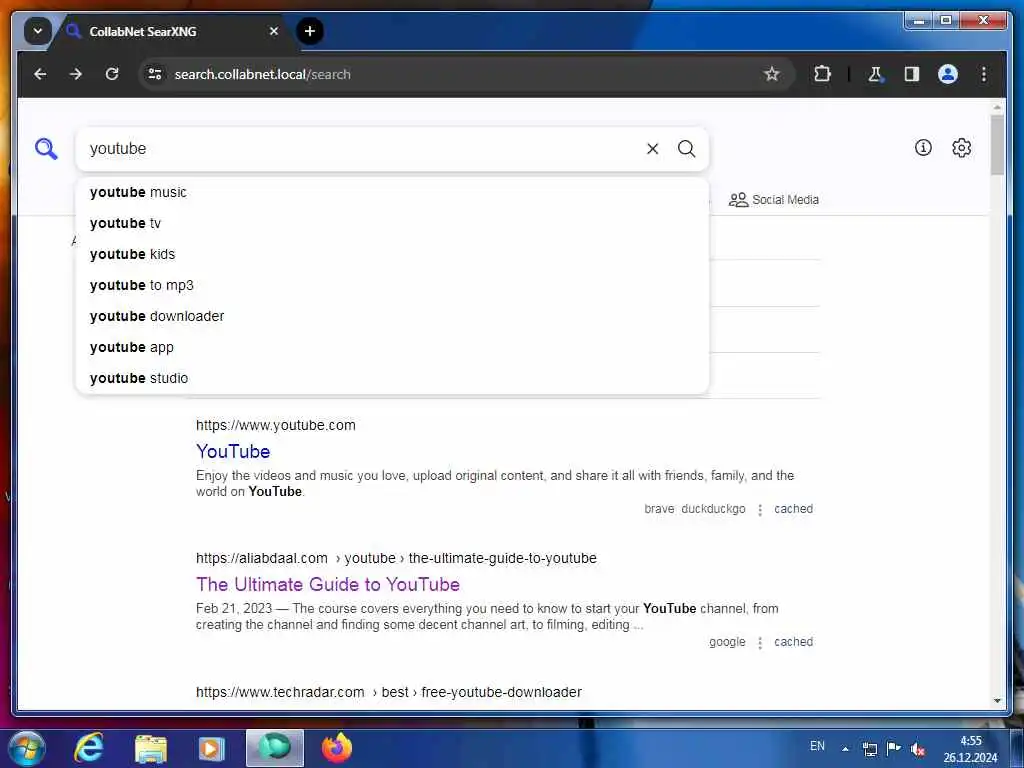1024x768 pixels.
Task: Open Windows Explorer from taskbar
Action: coord(150,748)
